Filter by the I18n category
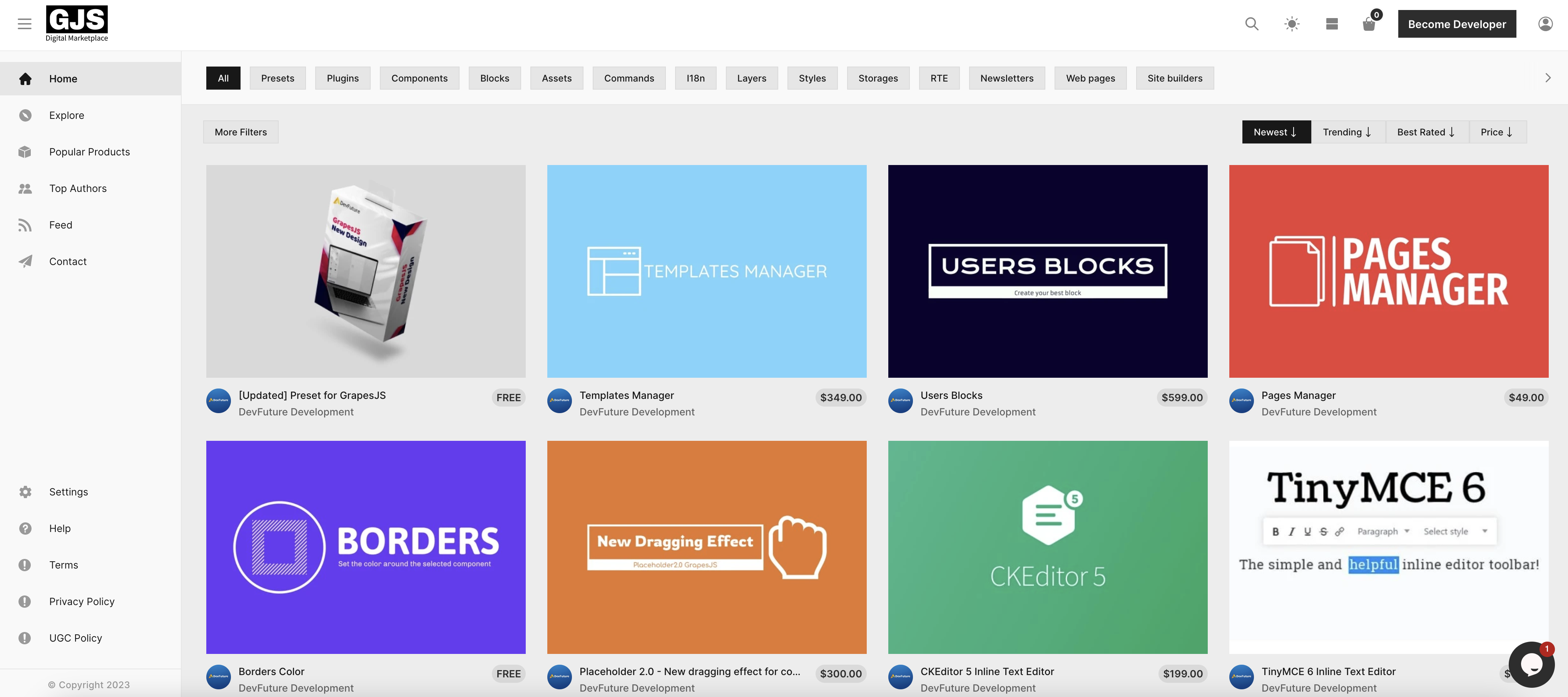The height and width of the screenshot is (697, 1568). coord(695,78)
